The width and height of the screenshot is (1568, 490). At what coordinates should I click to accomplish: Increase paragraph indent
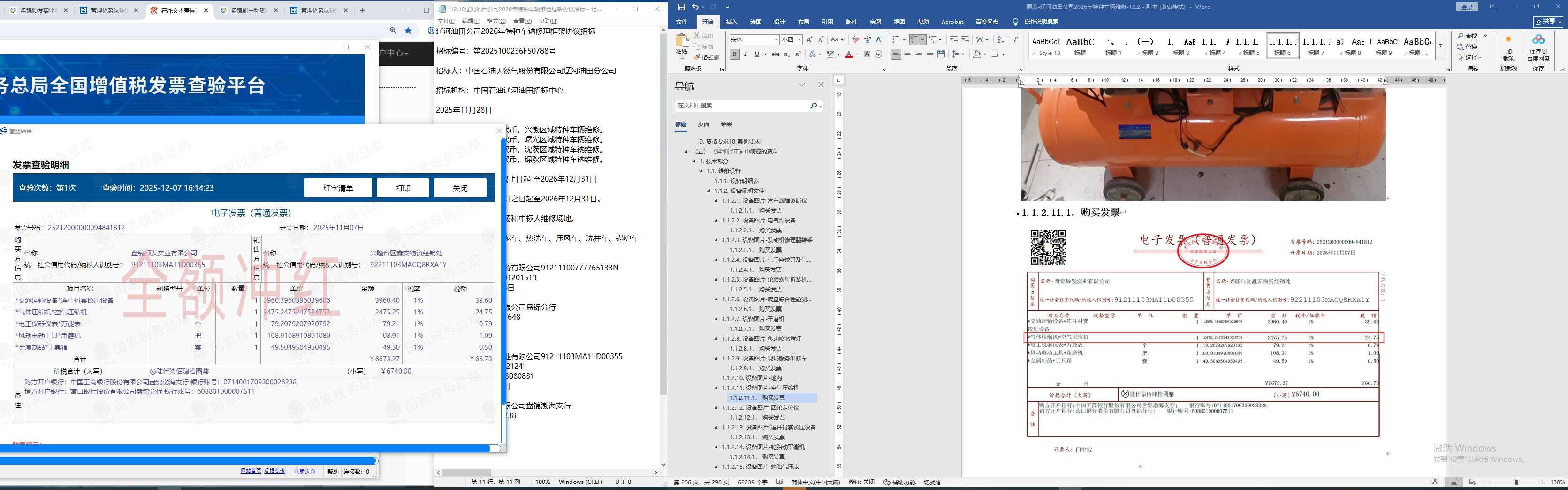click(x=965, y=39)
